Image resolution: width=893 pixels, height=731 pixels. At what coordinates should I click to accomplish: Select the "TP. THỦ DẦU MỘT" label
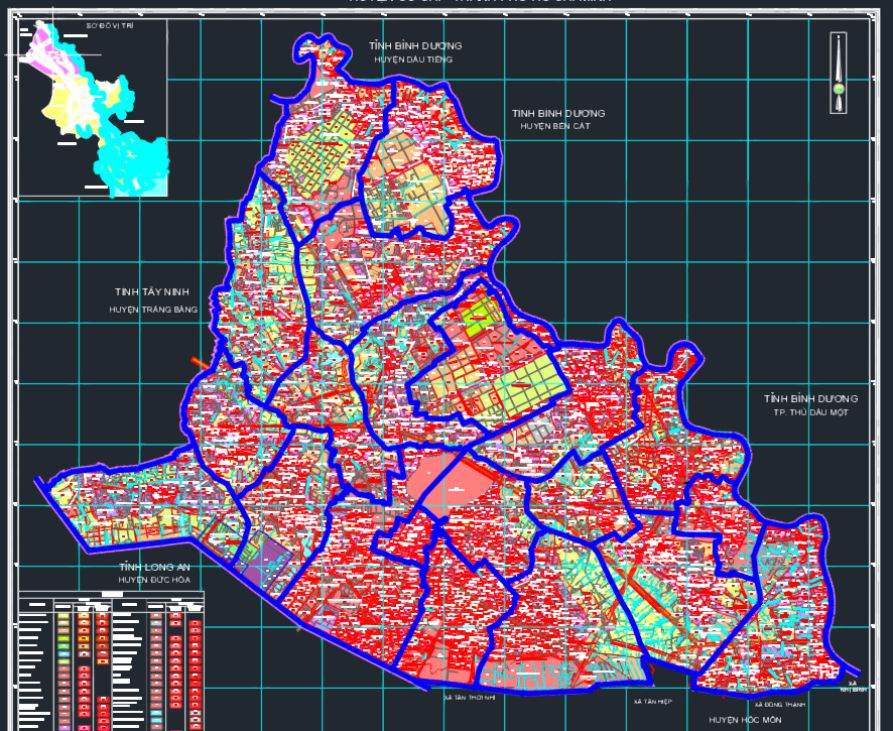coord(810,412)
